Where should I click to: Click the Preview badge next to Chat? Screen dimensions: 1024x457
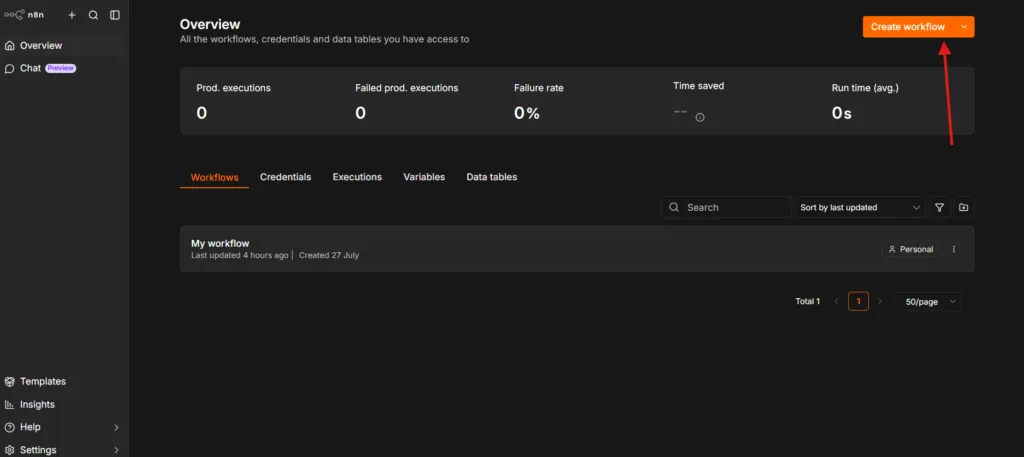click(x=60, y=69)
